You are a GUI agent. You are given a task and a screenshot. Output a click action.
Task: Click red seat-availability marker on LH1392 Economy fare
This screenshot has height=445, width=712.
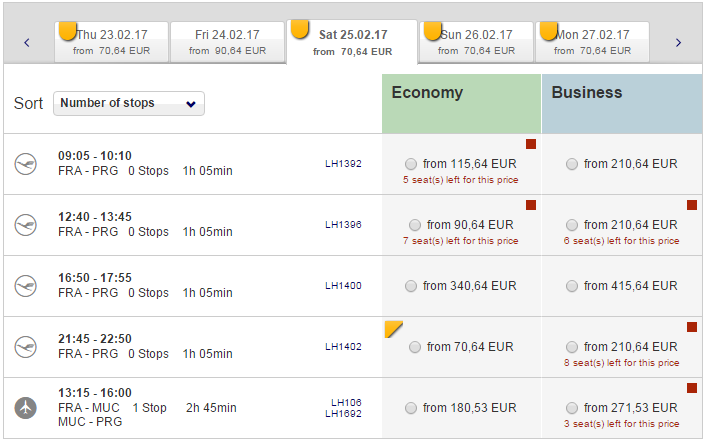(531, 144)
